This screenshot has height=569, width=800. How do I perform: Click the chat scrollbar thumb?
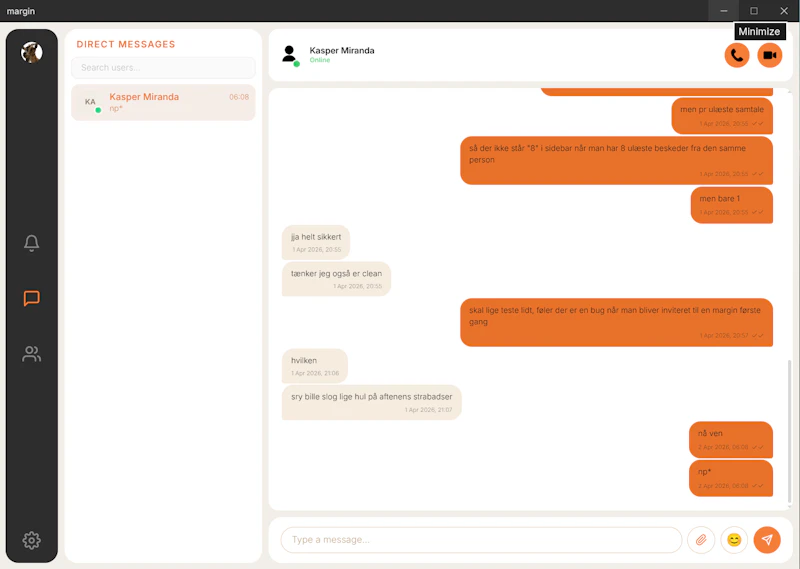789,431
